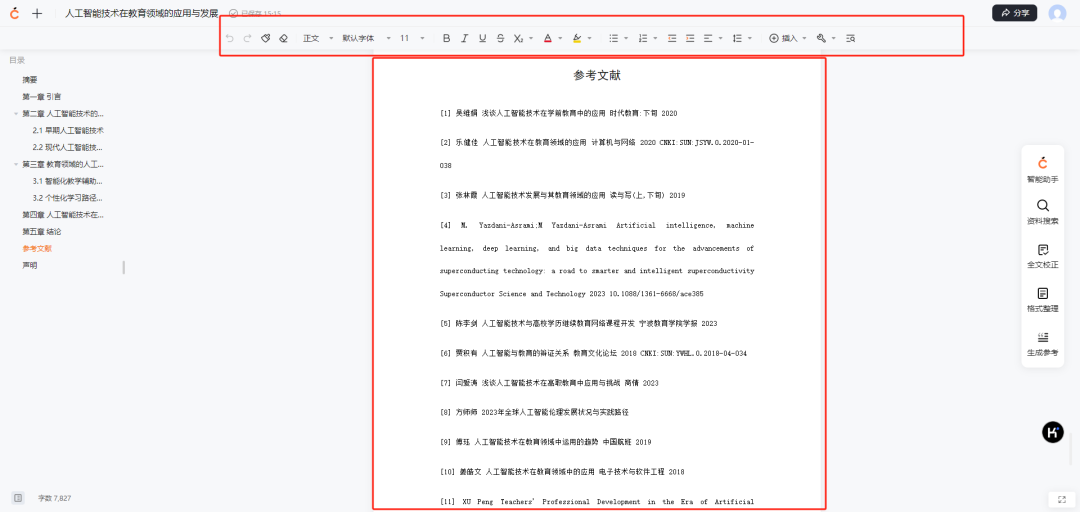Click alignment dropdown arrow
The width and height of the screenshot is (1080, 512).
coord(720,39)
